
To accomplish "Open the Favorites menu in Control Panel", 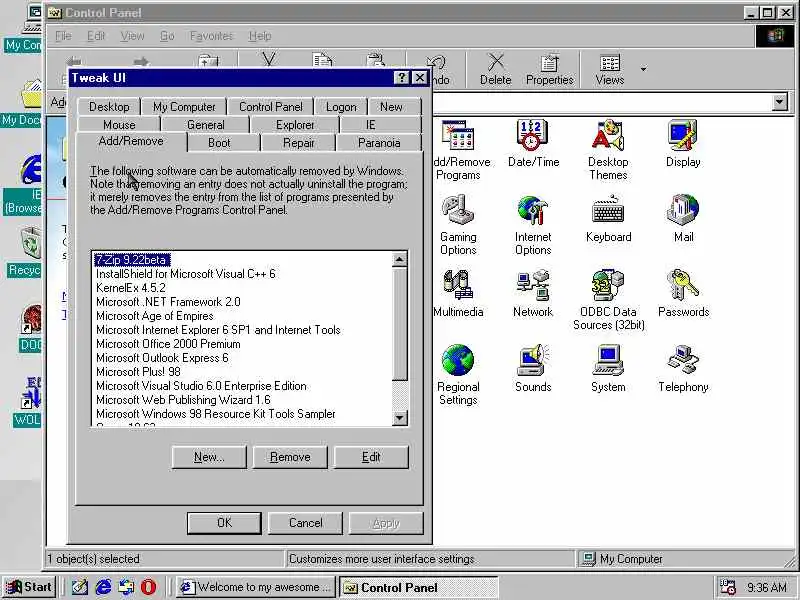I will tap(211, 36).
